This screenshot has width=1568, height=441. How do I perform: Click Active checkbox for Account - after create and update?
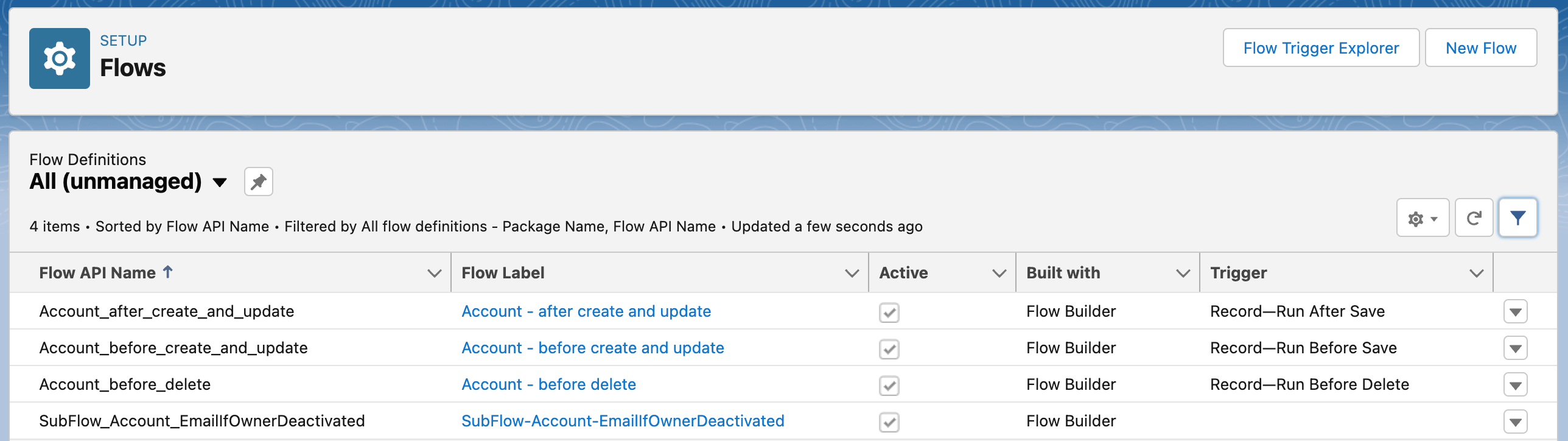(889, 312)
